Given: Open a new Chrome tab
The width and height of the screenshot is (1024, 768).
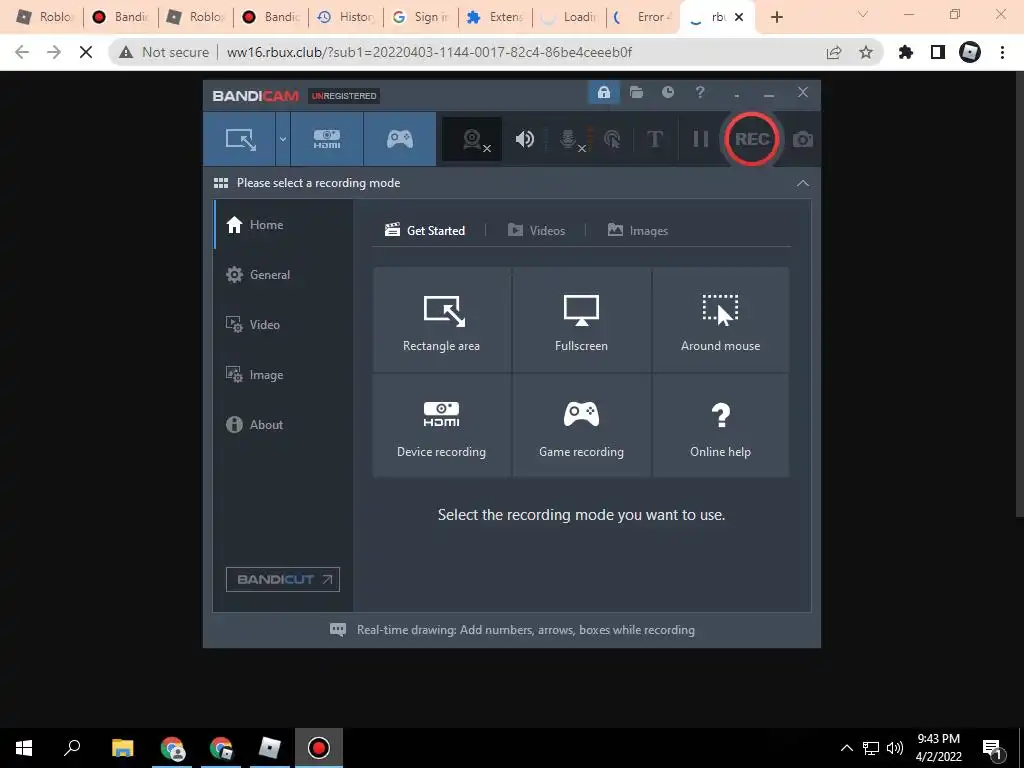Looking at the screenshot, I should pos(776,17).
